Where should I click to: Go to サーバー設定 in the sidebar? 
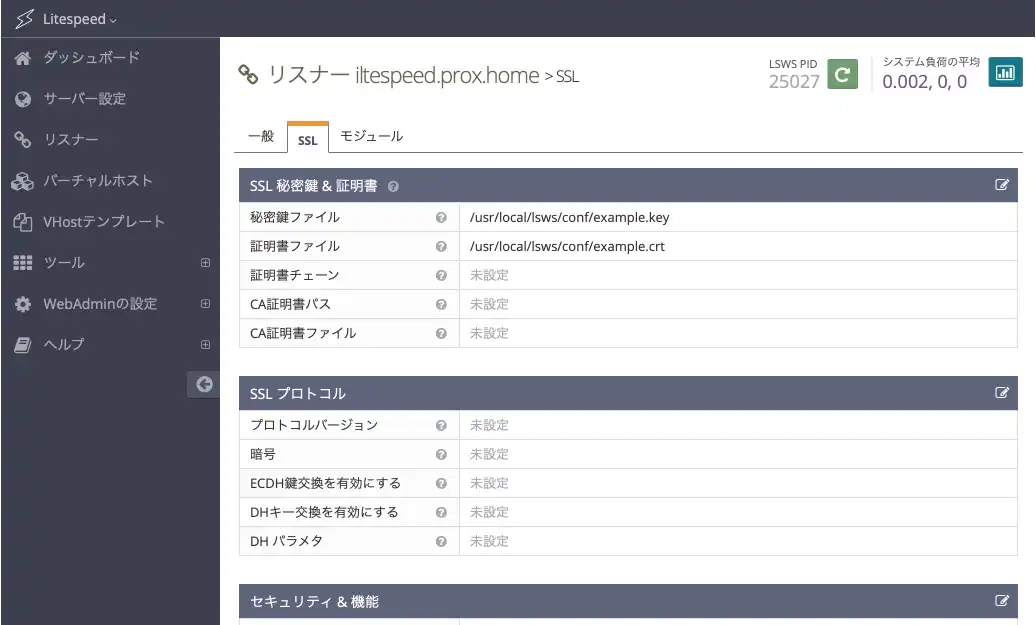tap(85, 98)
